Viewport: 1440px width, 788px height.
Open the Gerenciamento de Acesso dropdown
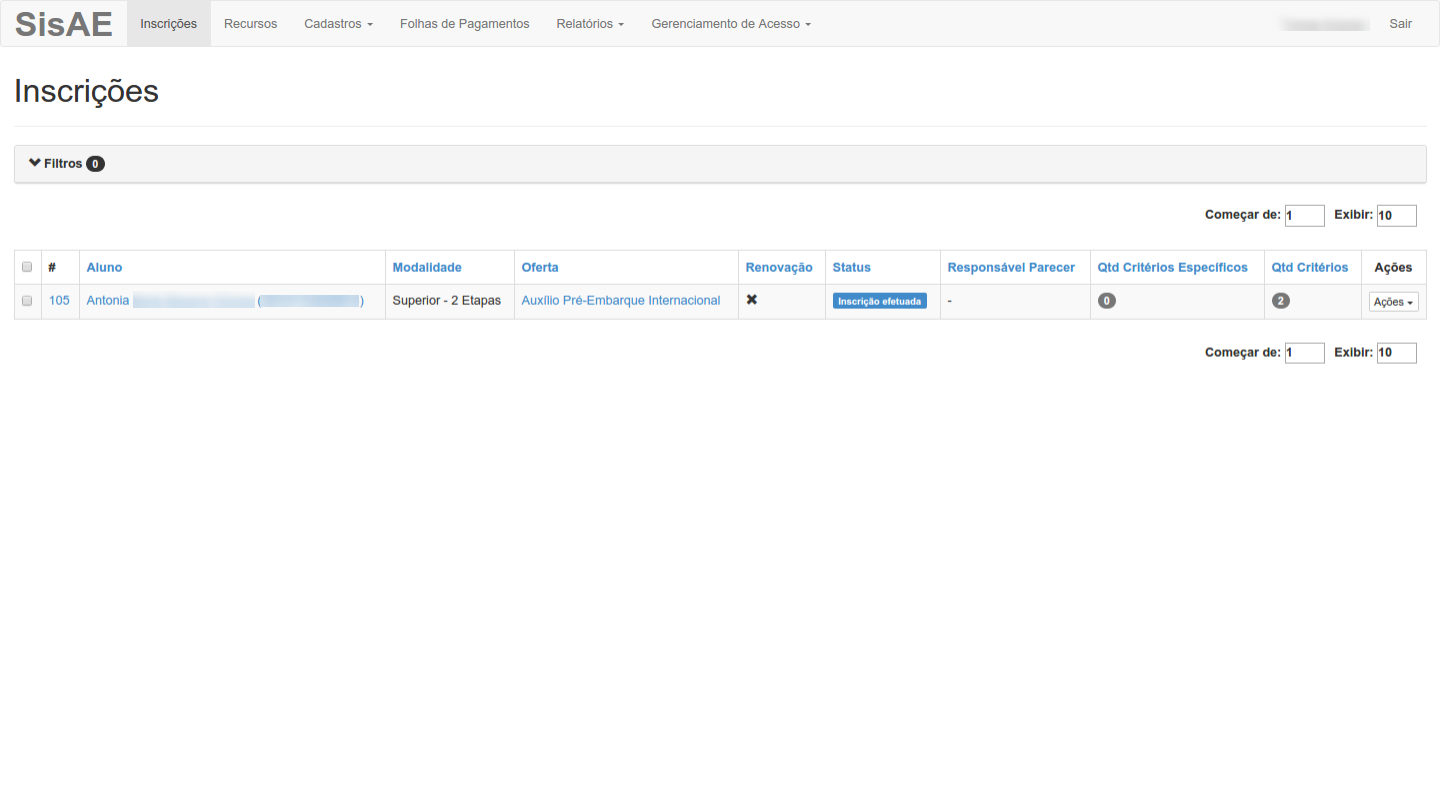tap(731, 24)
